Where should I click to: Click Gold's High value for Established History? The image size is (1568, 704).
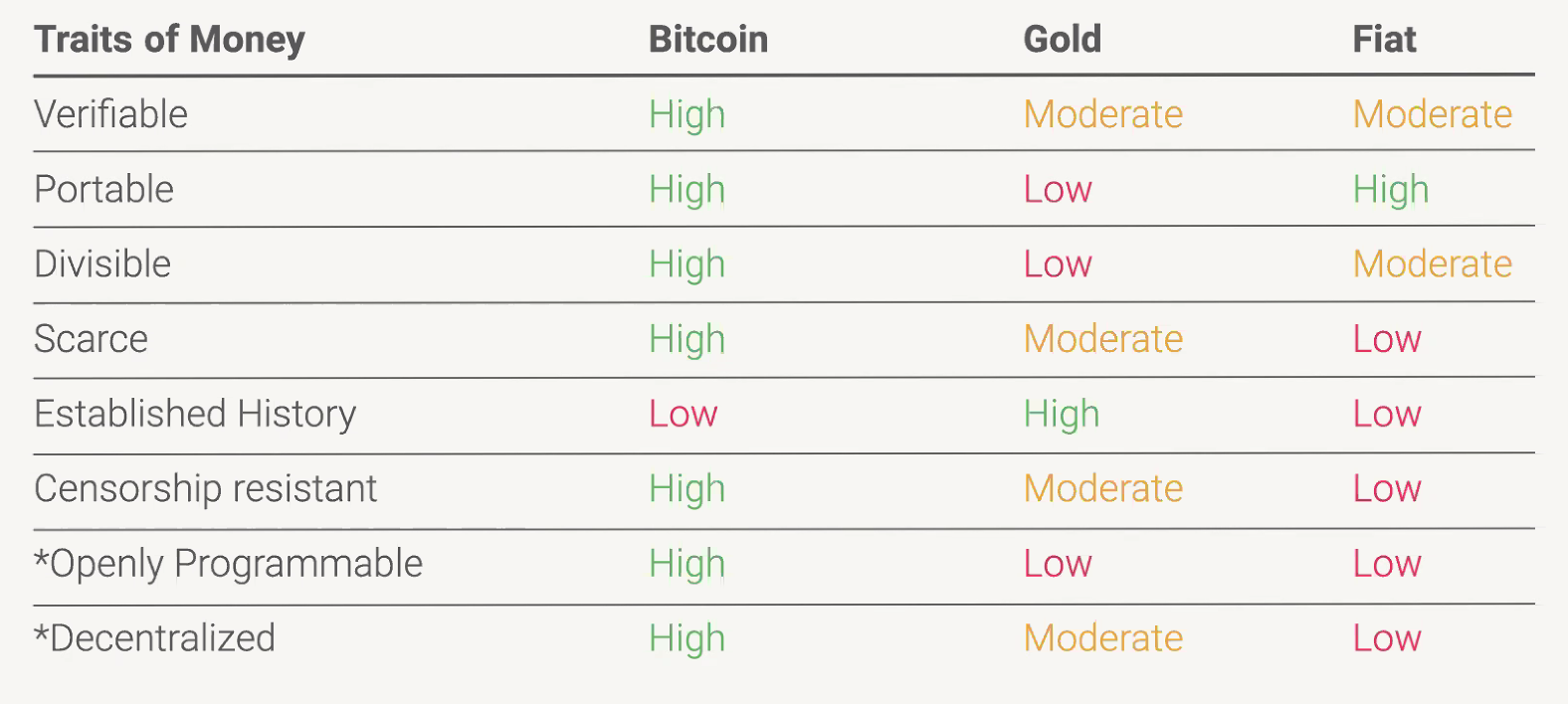pos(1061,414)
